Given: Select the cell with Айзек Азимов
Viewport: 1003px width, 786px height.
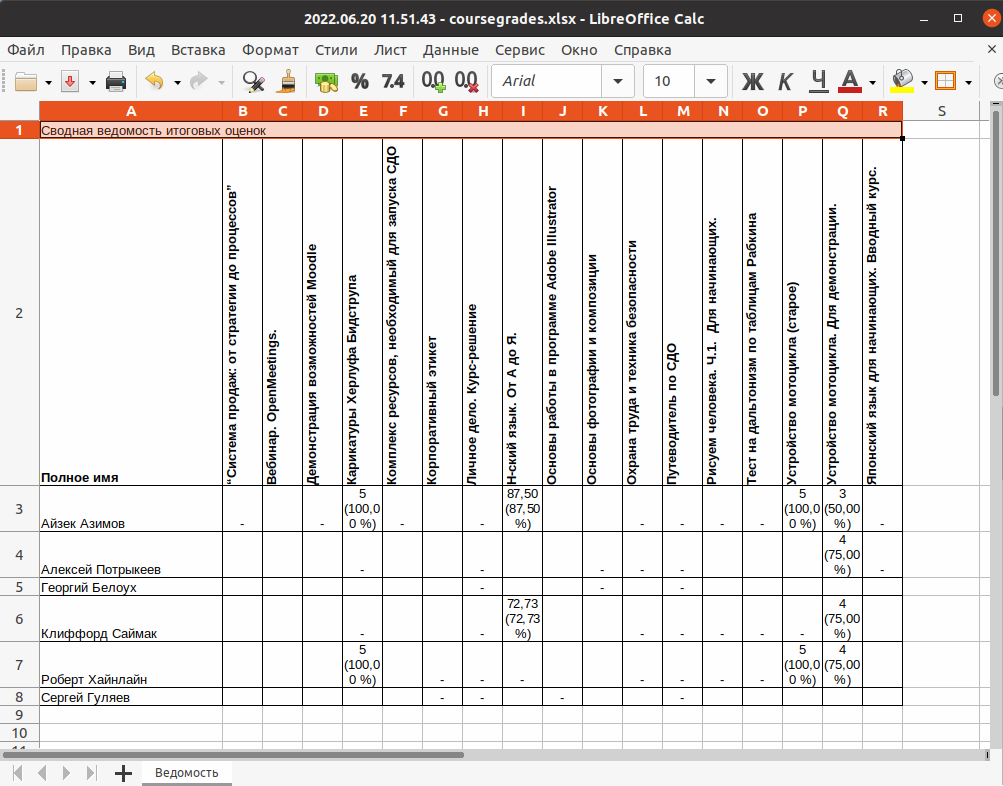Looking at the screenshot, I should tap(130, 522).
